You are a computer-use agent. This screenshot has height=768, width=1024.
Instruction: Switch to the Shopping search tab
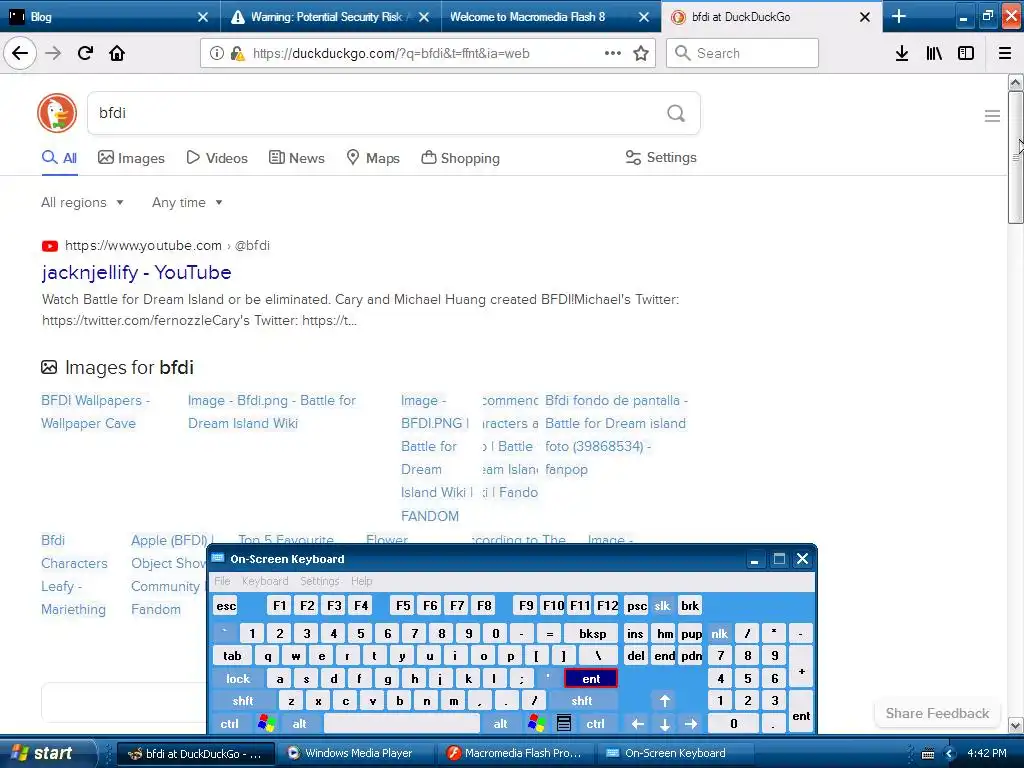click(x=460, y=158)
